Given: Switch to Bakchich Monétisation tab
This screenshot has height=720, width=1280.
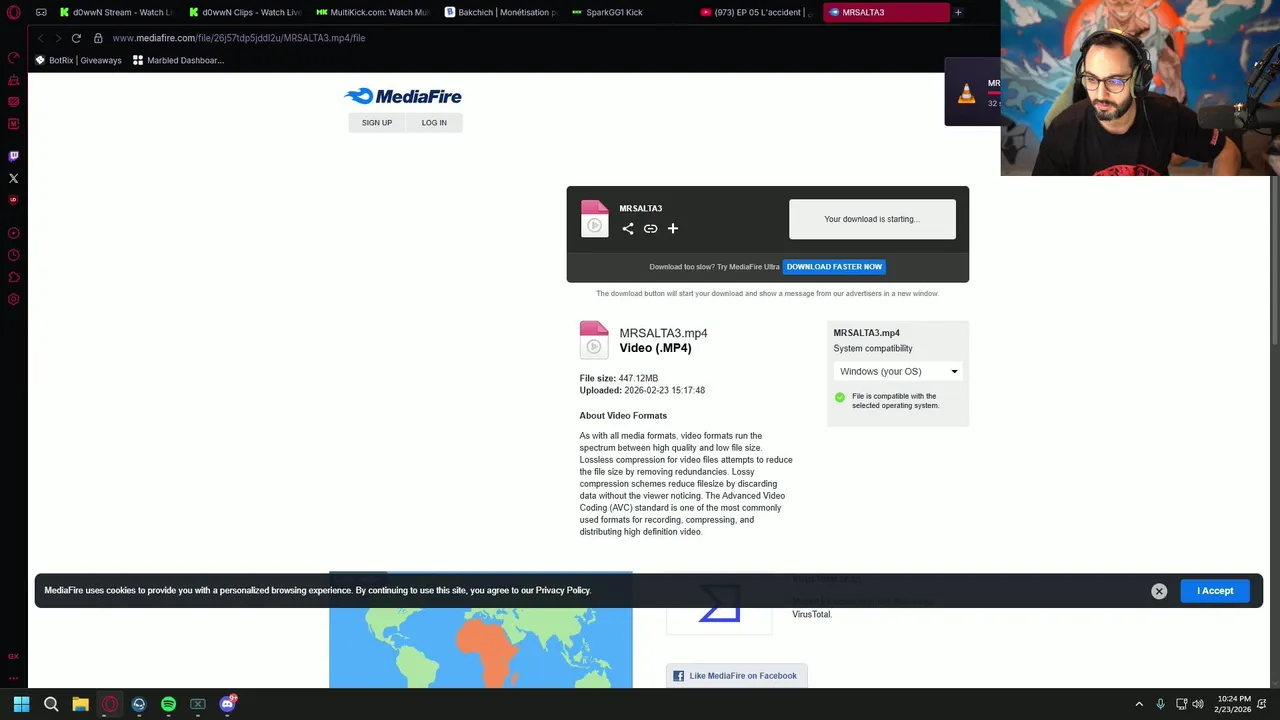Looking at the screenshot, I should coord(501,12).
